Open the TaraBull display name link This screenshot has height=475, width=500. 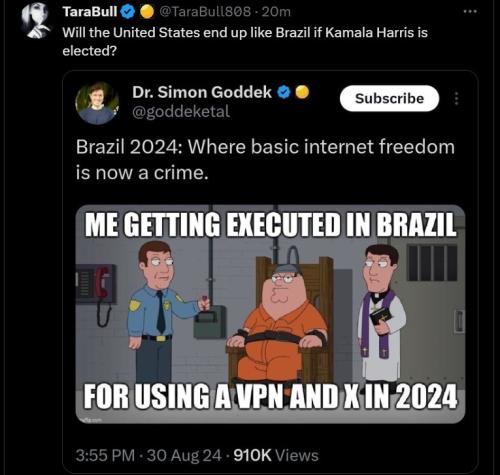click(x=90, y=12)
